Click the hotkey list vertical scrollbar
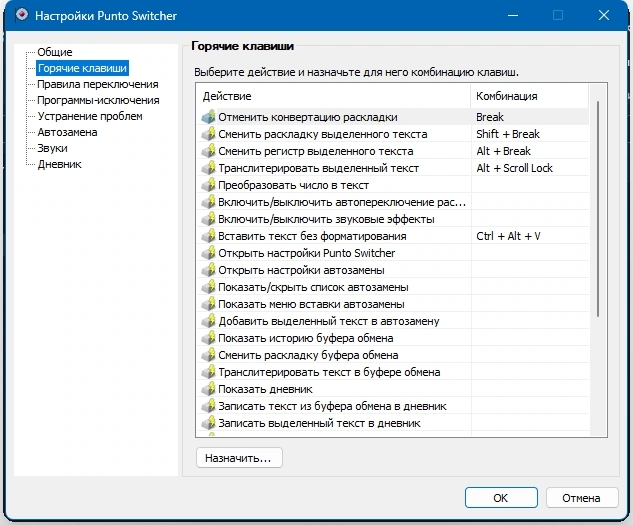The image size is (633, 525). [598, 209]
